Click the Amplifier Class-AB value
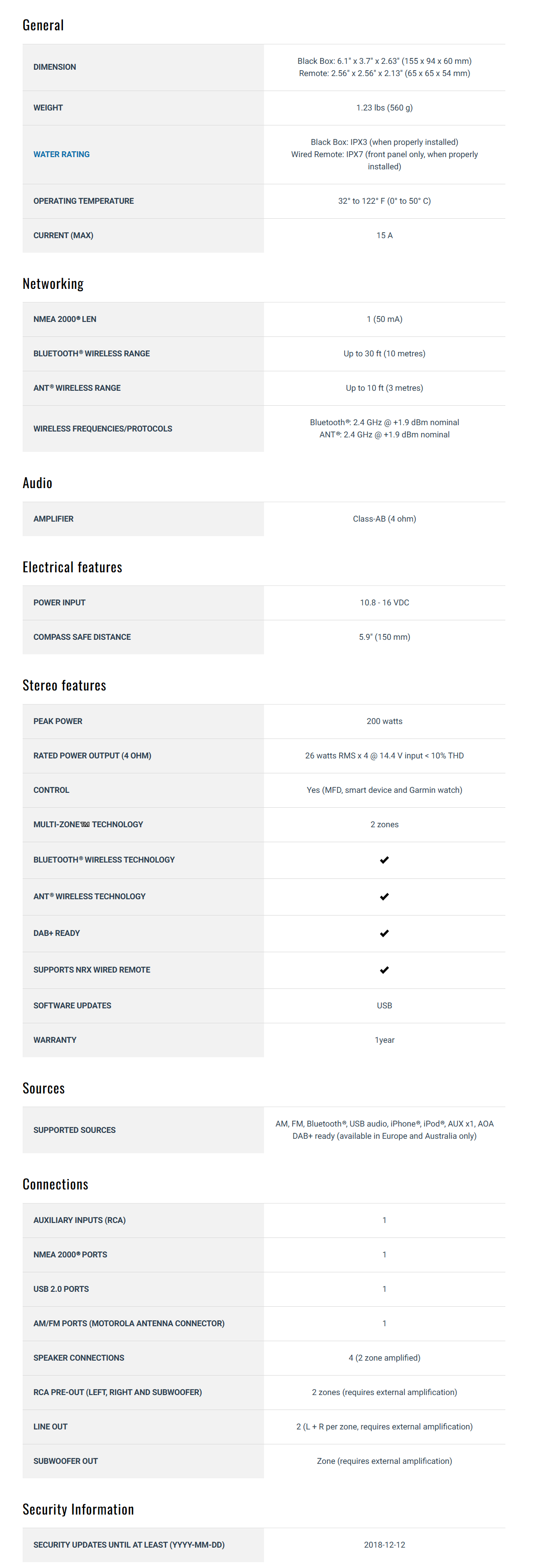The image size is (533, 1568). [384, 518]
